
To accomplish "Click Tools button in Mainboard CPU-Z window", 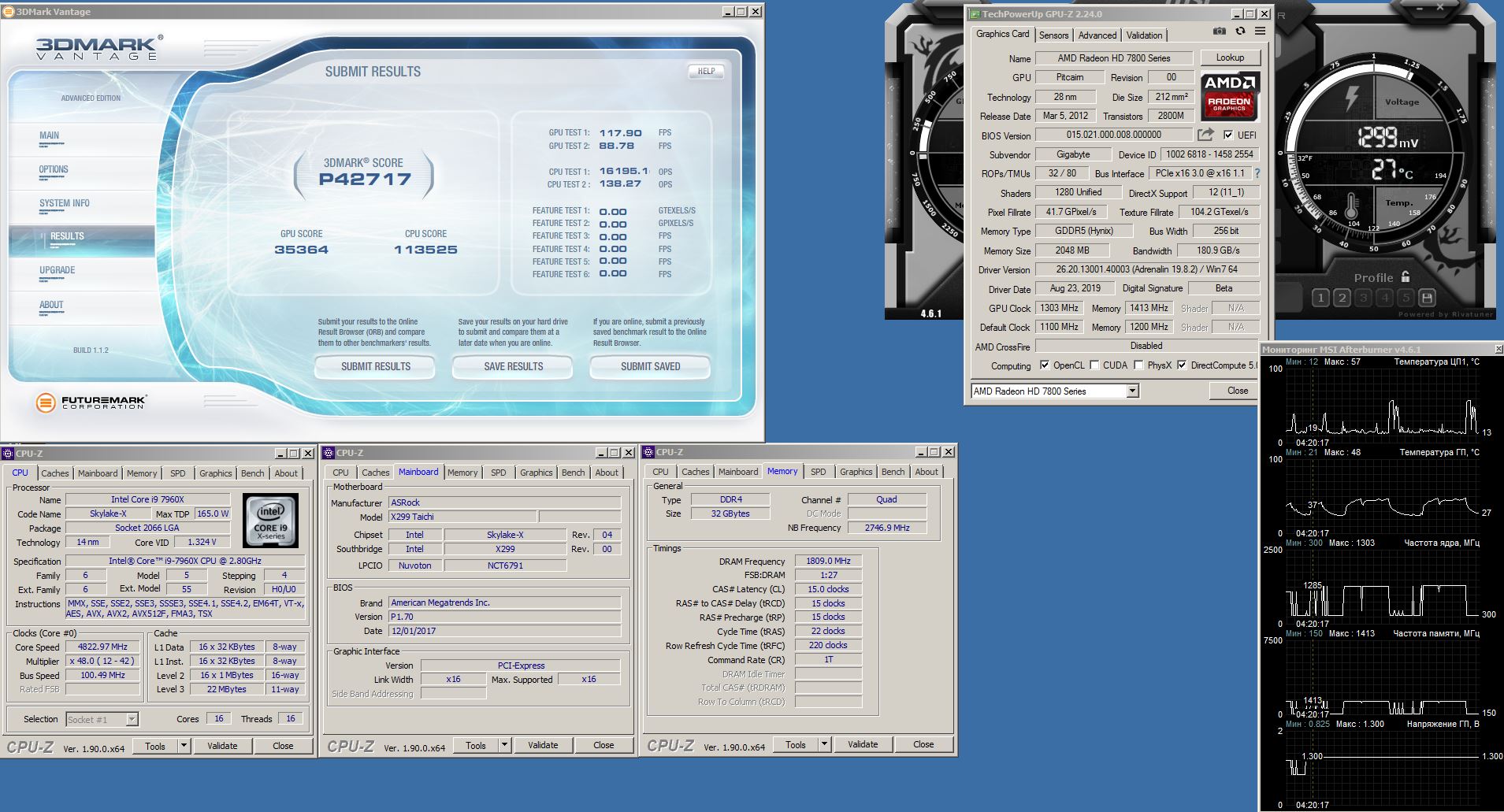I will click(x=475, y=745).
